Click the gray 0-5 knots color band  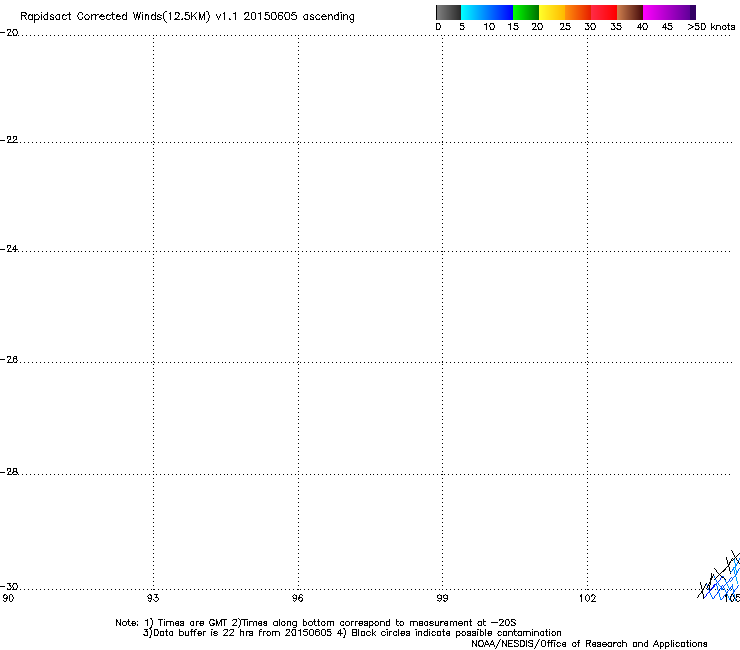pyautogui.click(x=448, y=12)
